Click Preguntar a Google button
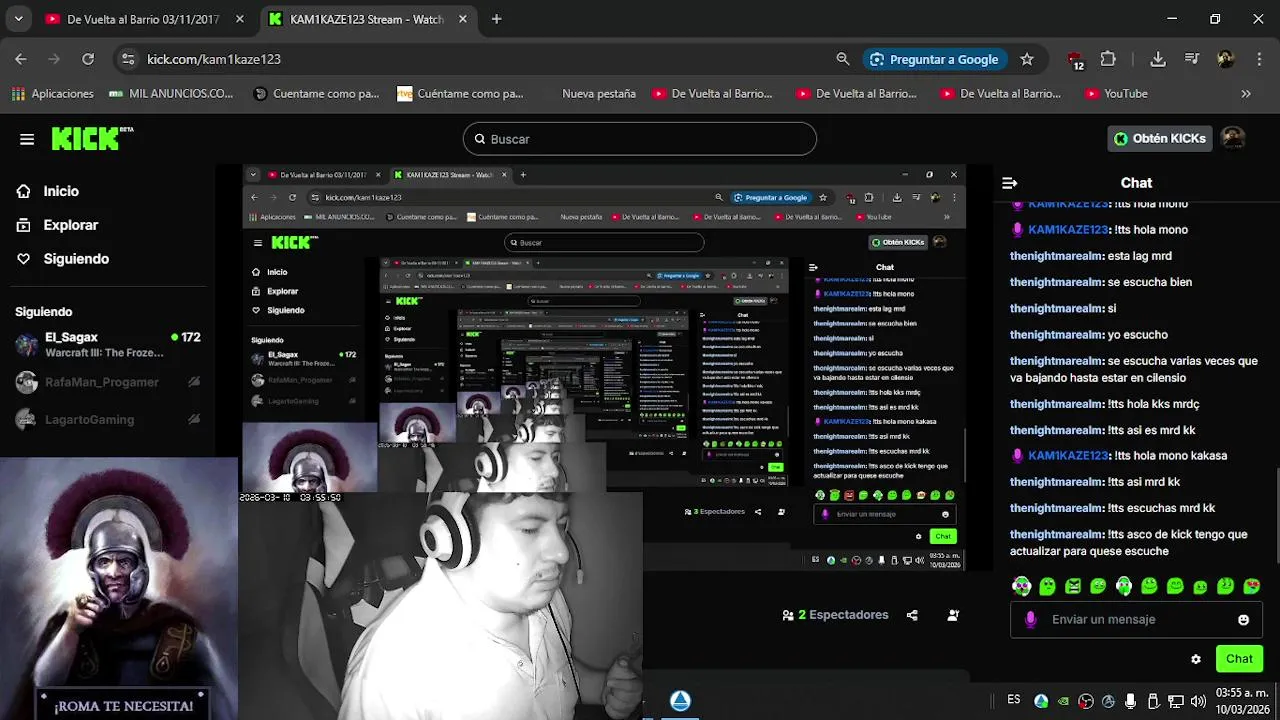Viewport: 1280px width, 720px height. (934, 59)
